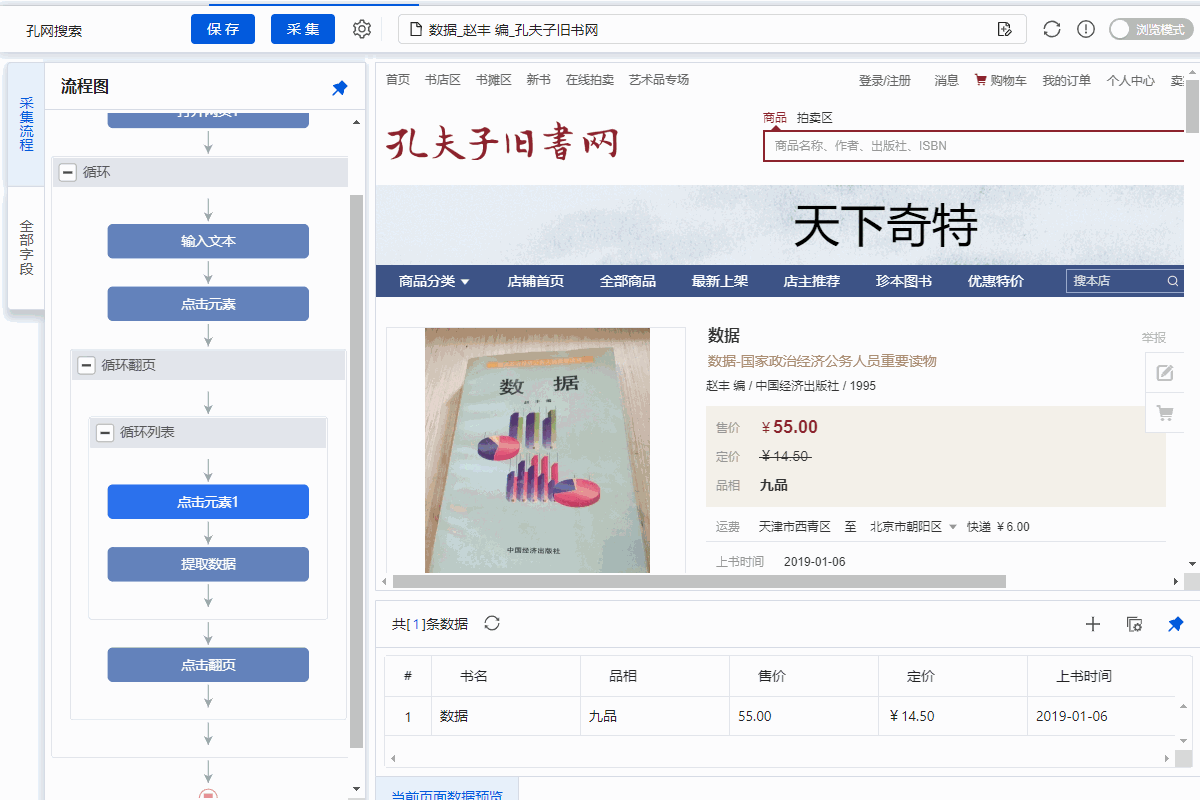Image resolution: width=1200 pixels, height=800 pixels.
Task: Select the 点击翻页 flow step
Action: click(x=208, y=665)
